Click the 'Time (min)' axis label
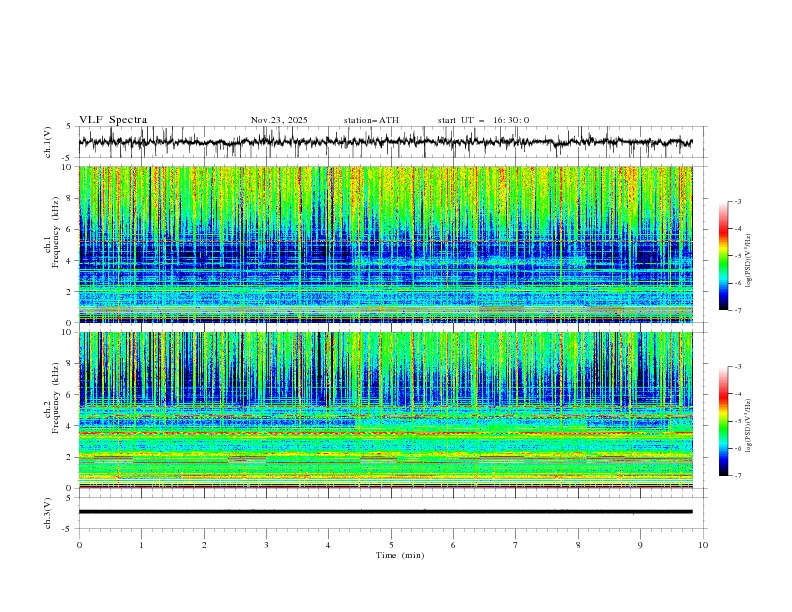The width and height of the screenshot is (792, 612). (400, 555)
